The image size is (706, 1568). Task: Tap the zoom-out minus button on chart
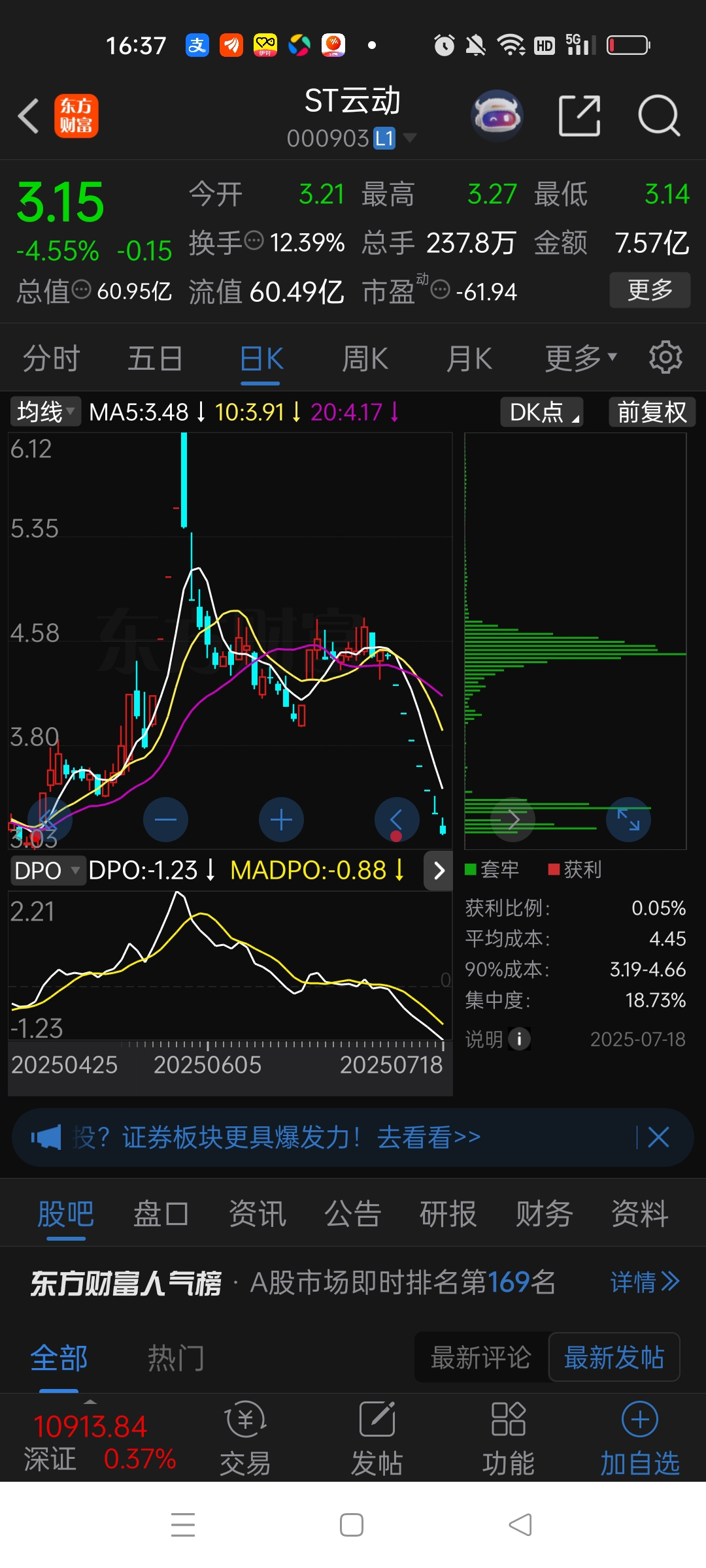165,819
